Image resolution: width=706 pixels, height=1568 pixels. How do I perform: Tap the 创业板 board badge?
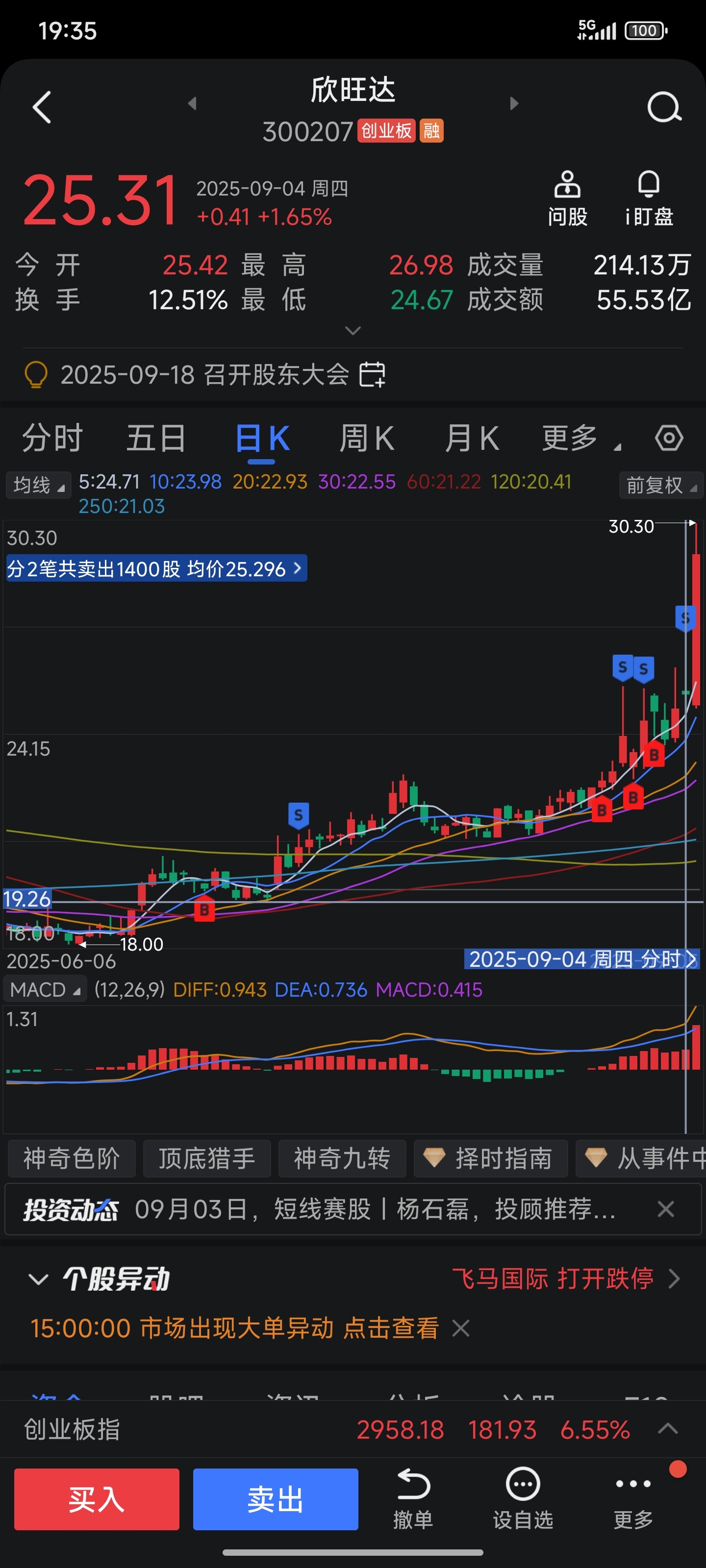pyautogui.click(x=386, y=130)
